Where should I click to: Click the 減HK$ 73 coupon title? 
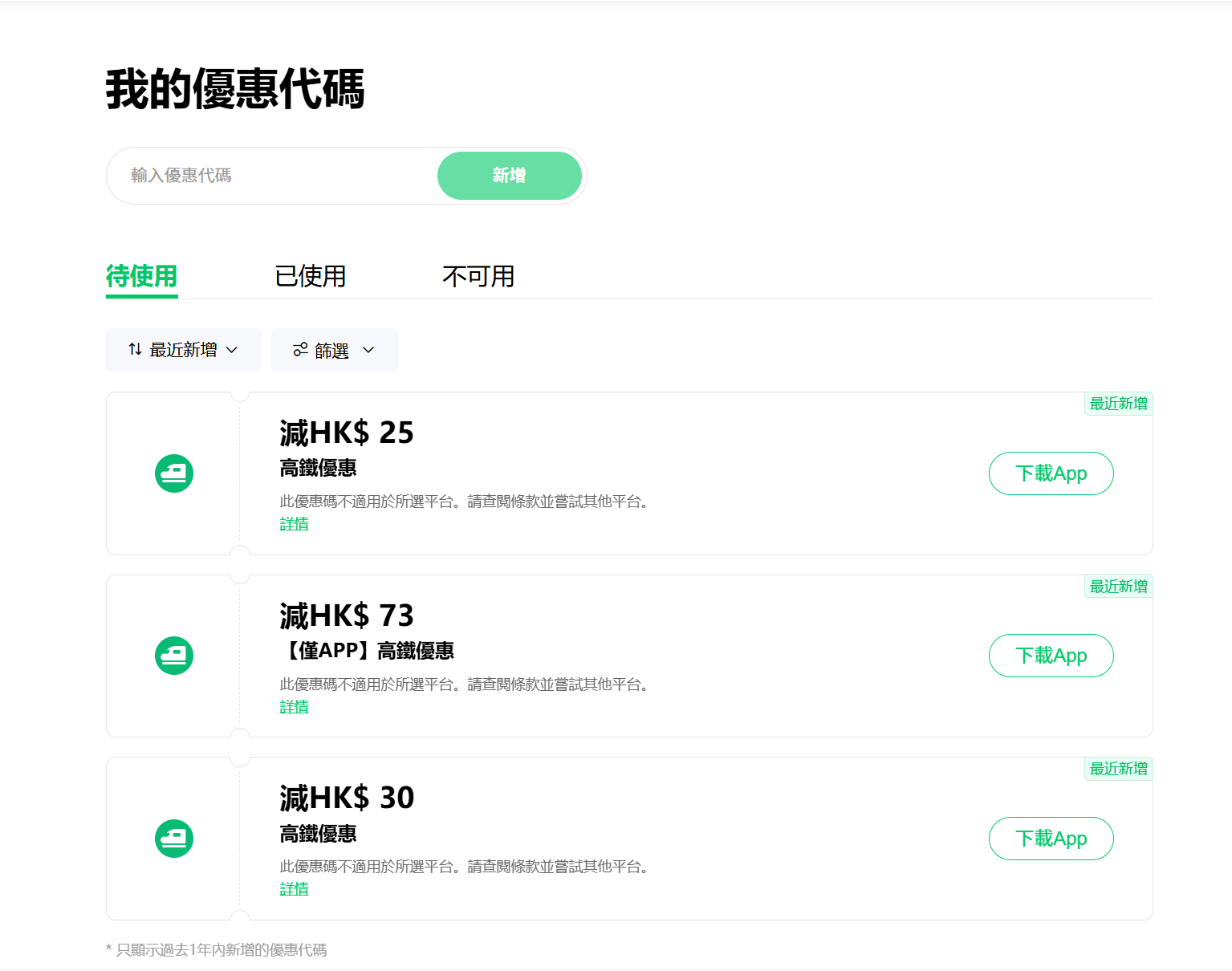pos(347,616)
